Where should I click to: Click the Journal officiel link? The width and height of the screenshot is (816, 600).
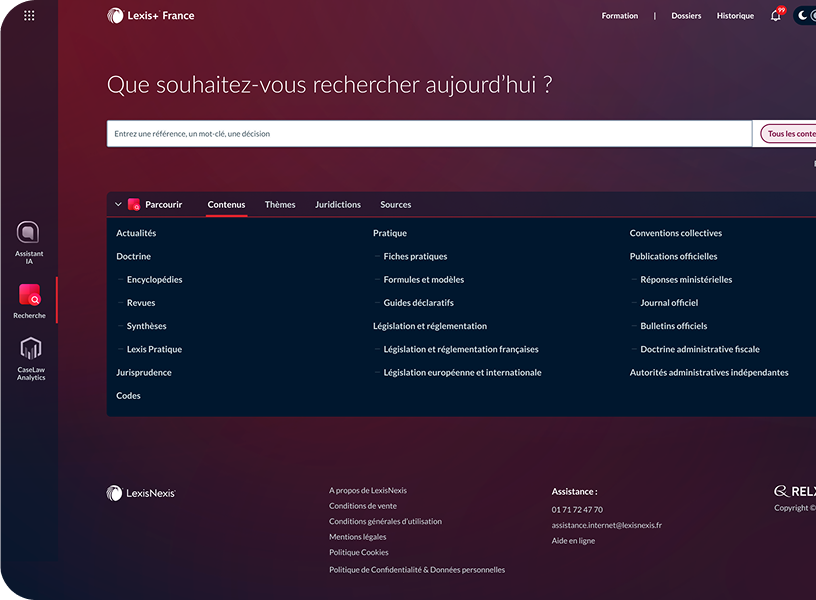point(669,303)
